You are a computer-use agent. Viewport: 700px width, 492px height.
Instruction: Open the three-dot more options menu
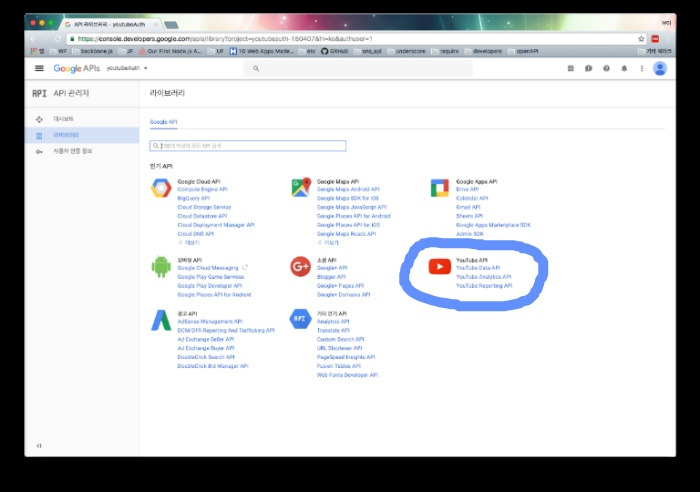[x=642, y=68]
